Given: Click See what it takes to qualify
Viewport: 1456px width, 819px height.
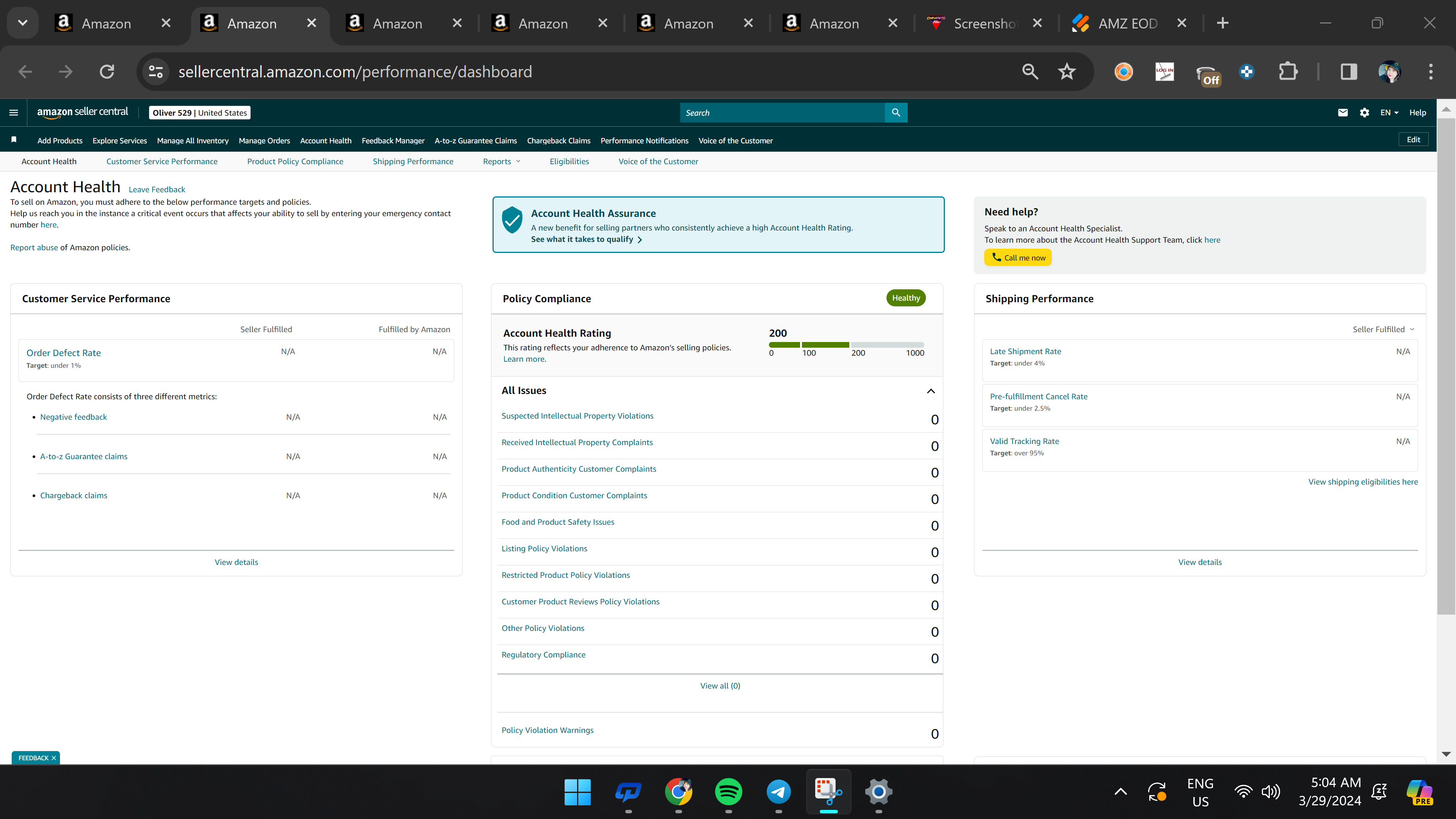Looking at the screenshot, I should click(x=586, y=240).
